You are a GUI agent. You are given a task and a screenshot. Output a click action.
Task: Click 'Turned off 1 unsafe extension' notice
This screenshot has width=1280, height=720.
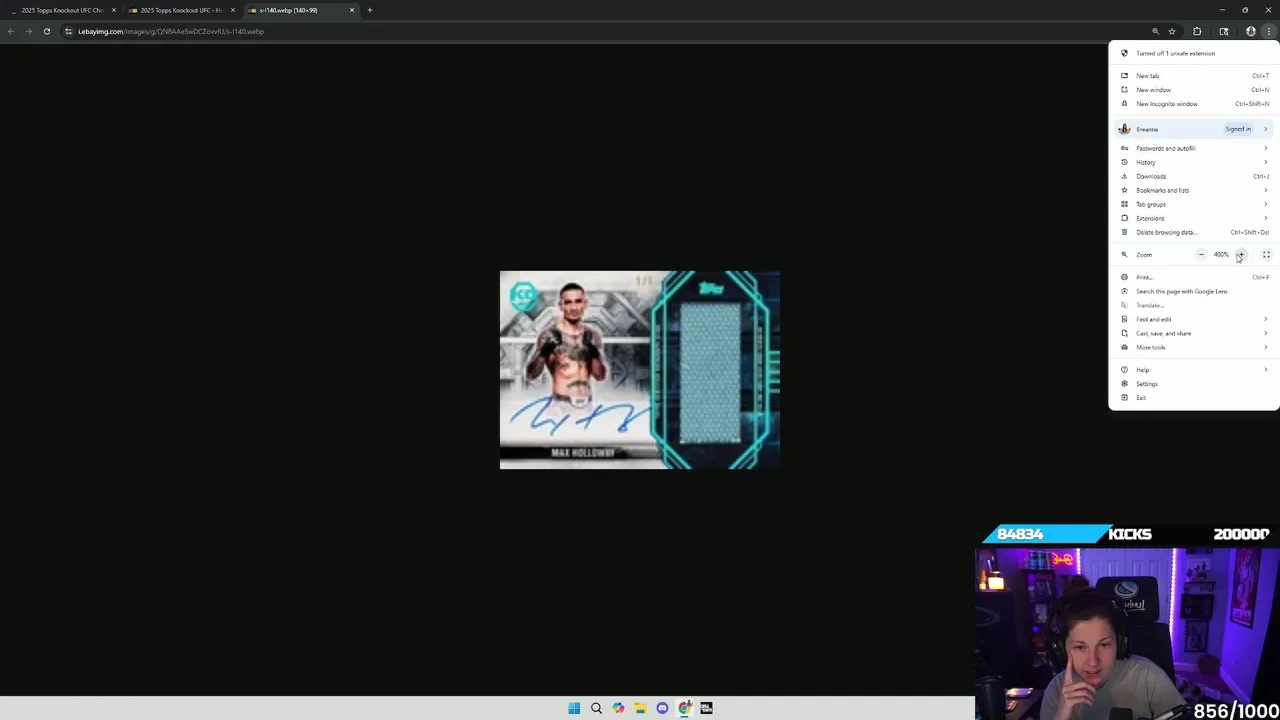coord(1194,53)
